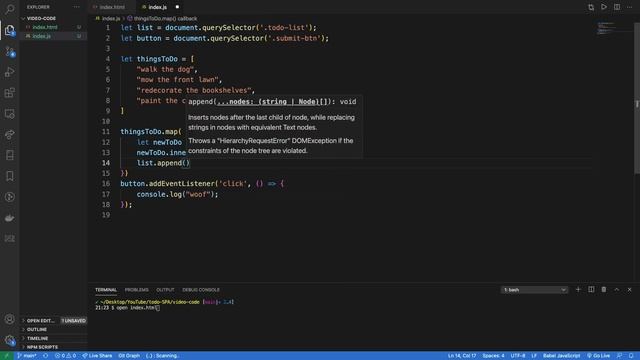This screenshot has width=640, height=360.
Task: Click the feedback icon in status bar
Action: (x=619, y=356)
